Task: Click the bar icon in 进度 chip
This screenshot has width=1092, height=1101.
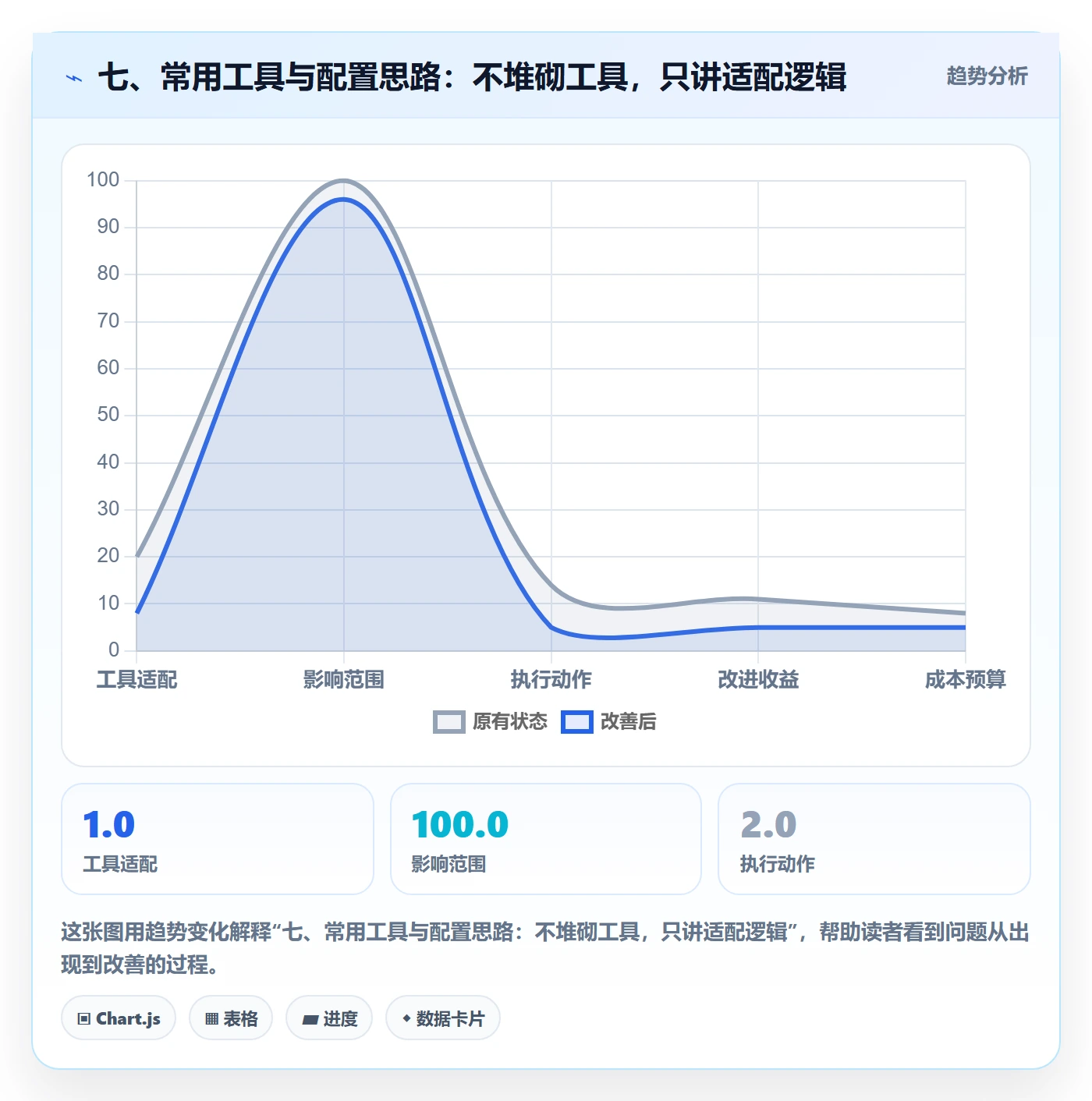Action: 310,1019
